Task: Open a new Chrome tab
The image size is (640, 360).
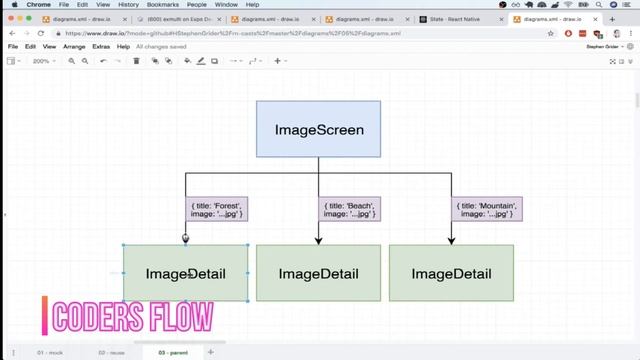Action: coord(612,19)
